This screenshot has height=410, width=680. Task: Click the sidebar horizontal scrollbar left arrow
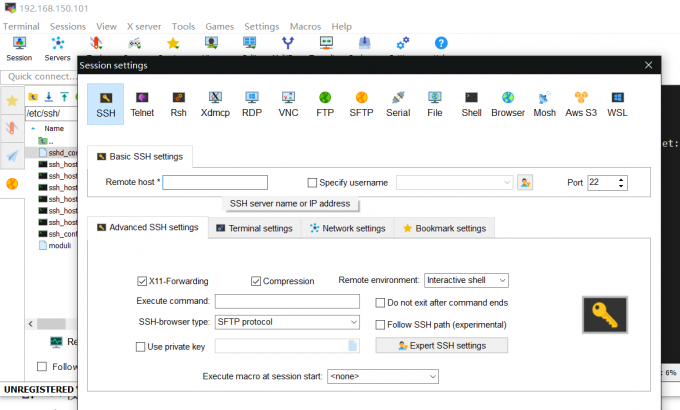click(x=30, y=324)
